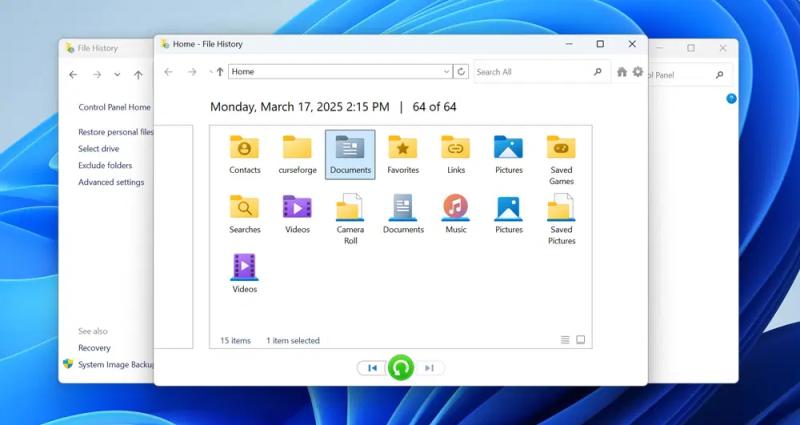Open the address bar dropdown arrow
The width and height of the screenshot is (800, 425).
tap(446, 72)
